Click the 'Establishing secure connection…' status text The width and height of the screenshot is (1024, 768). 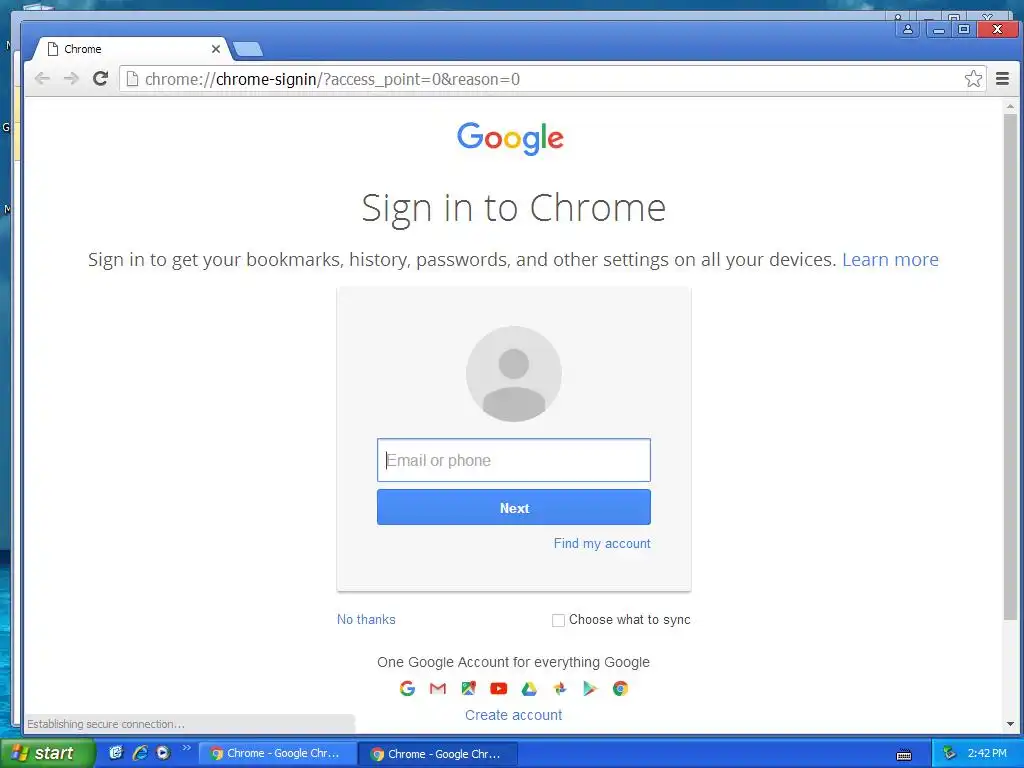coord(106,724)
